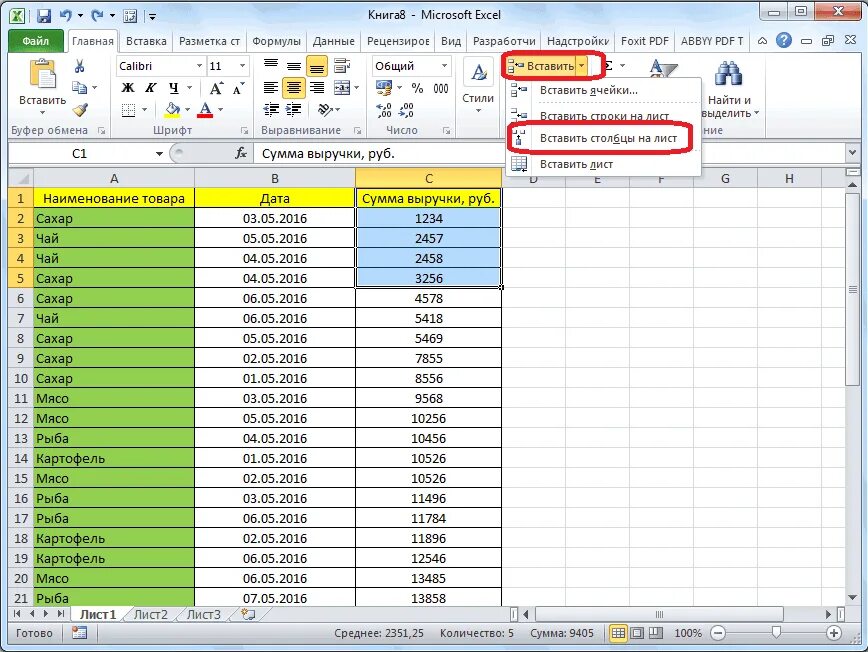The height and width of the screenshot is (652, 868).
Task: Click Найти и выделить binoculars button
Action: click(730, 90)
